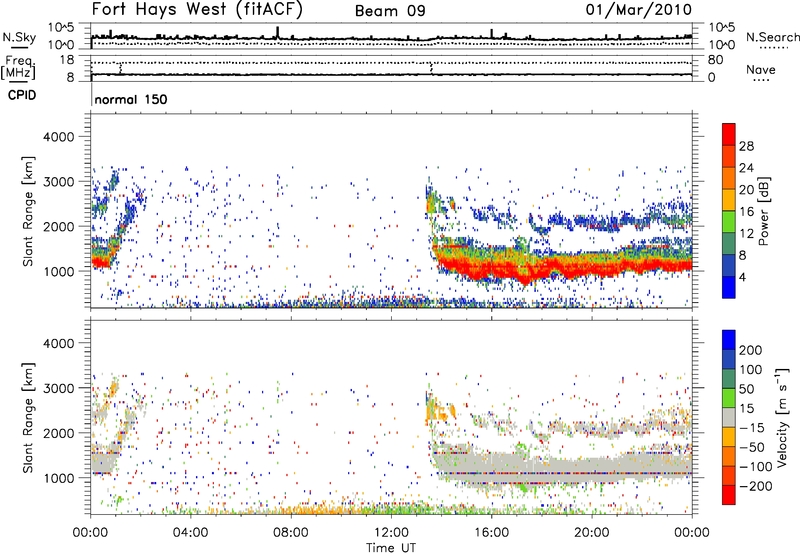Click the 'Fort Hays West (fitACF)' title
The width and height of the screenshot is (800, 554).
(x=197, y=10)
